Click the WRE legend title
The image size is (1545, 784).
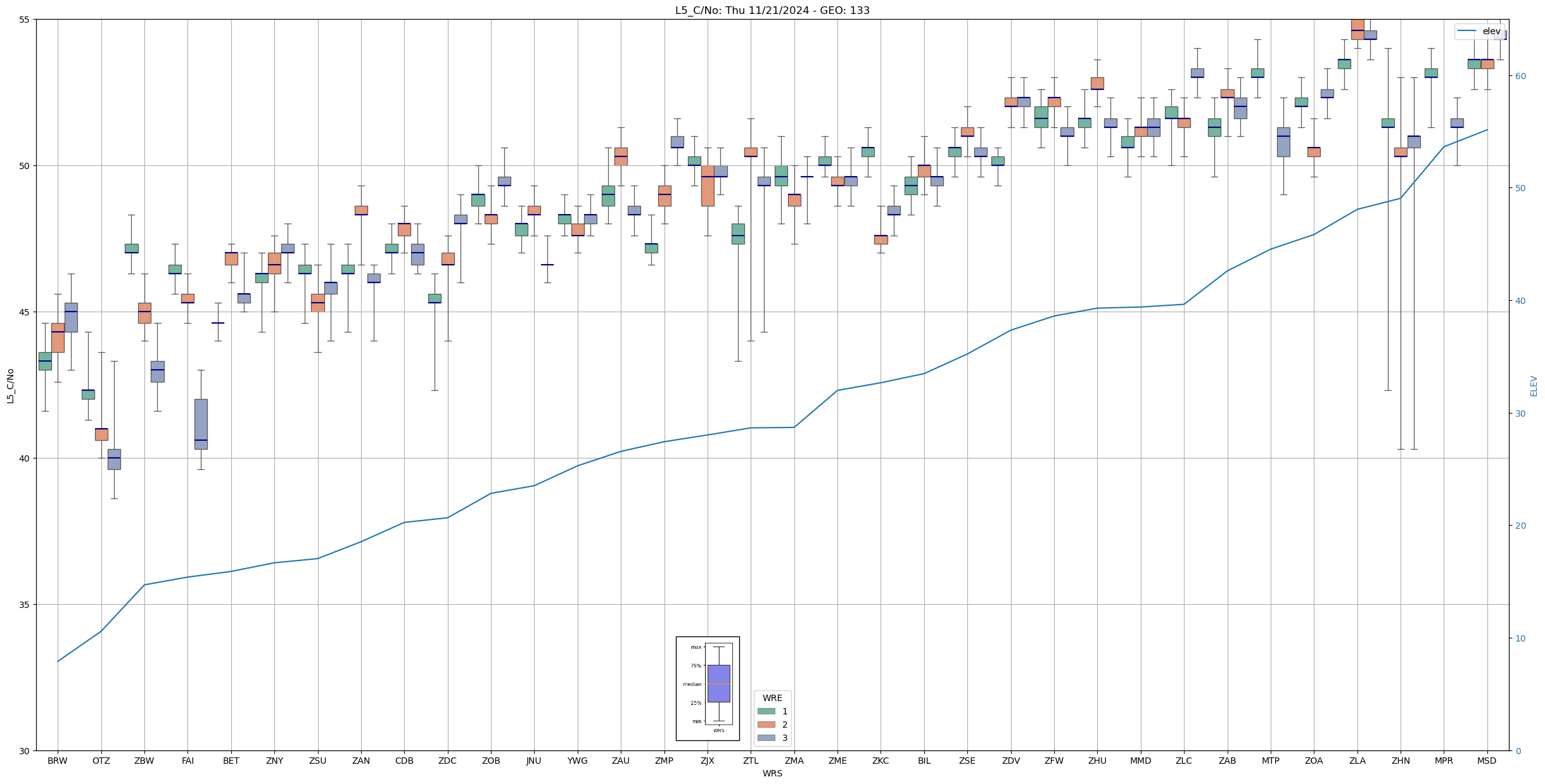point(772,698)
